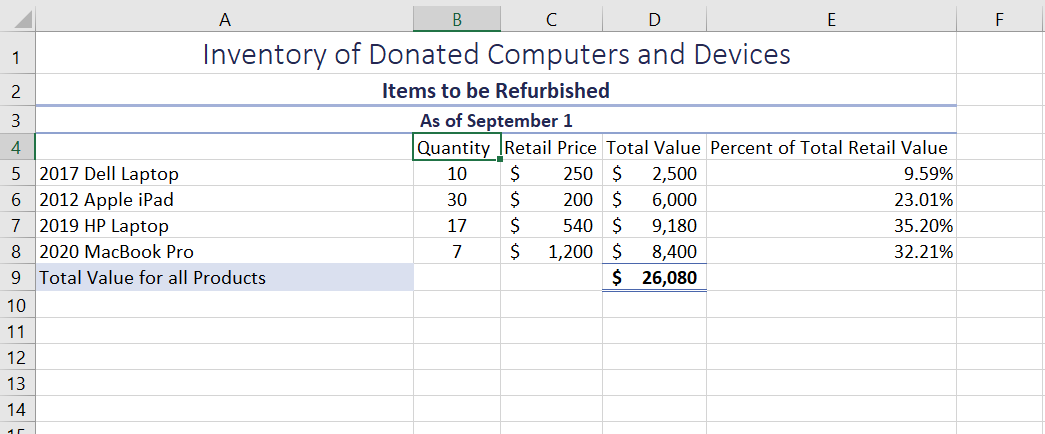Click retail price $540 cell
Image resolution: width=1045 pixels, height=434 pixels.
pyautogui.click(x=551, y=225)
